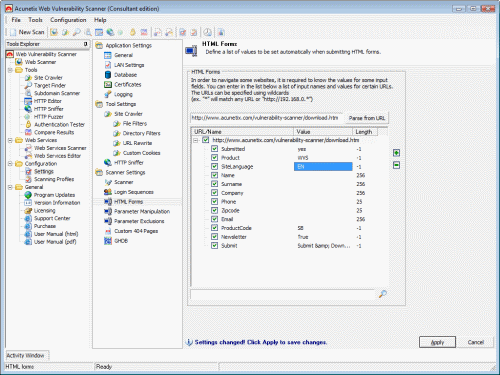500x375 pixels.
Task: Click the Apply button to save changes
Action: click(437, 342)
